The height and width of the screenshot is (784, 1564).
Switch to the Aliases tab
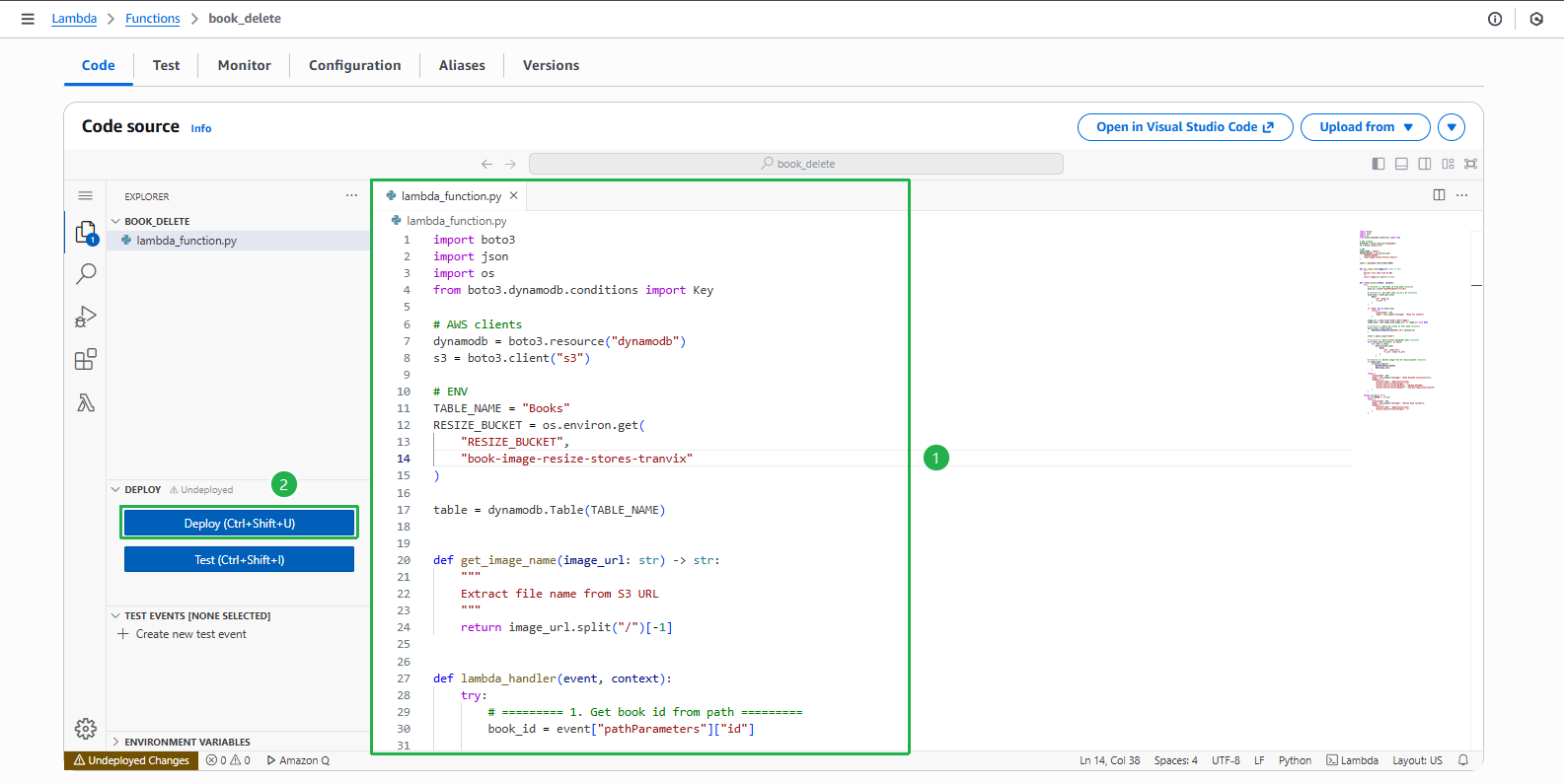462,65
